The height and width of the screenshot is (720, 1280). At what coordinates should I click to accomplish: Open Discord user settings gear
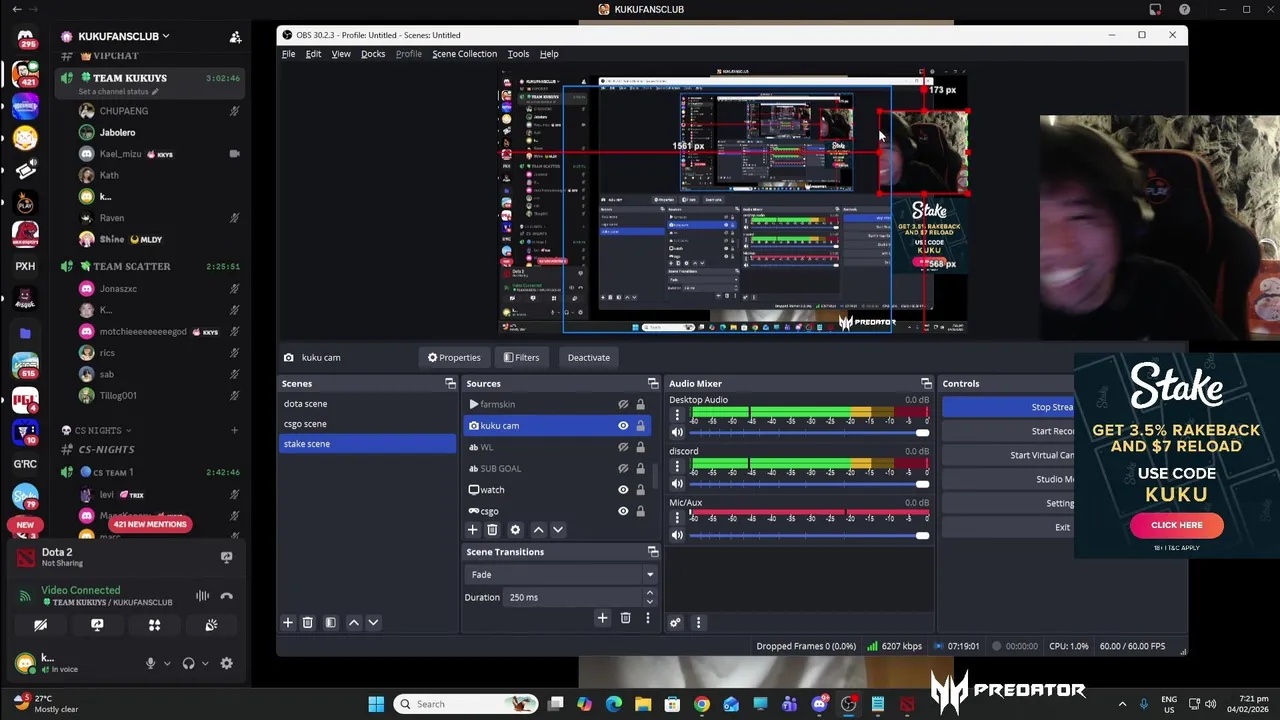[227, 663]
